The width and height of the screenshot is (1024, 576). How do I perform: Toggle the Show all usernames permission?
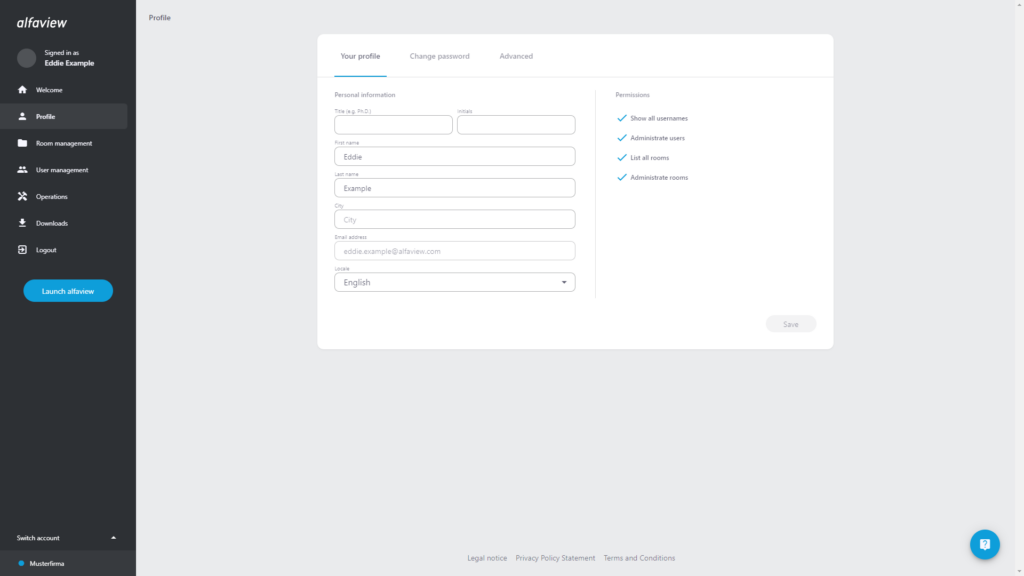point(622,117)
